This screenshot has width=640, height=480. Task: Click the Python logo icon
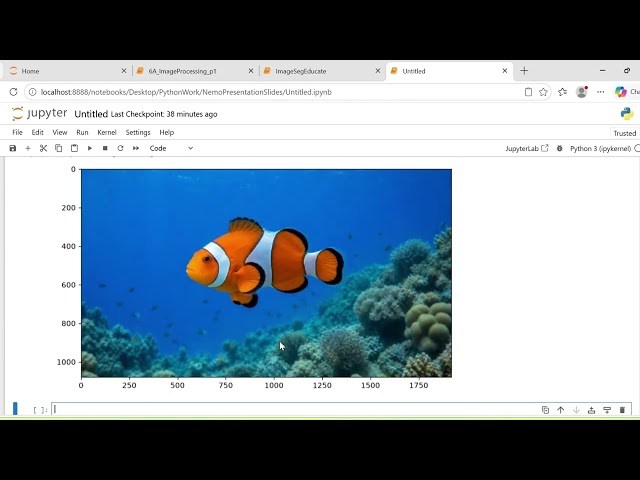pyautogui.click(x=627, y=113)
